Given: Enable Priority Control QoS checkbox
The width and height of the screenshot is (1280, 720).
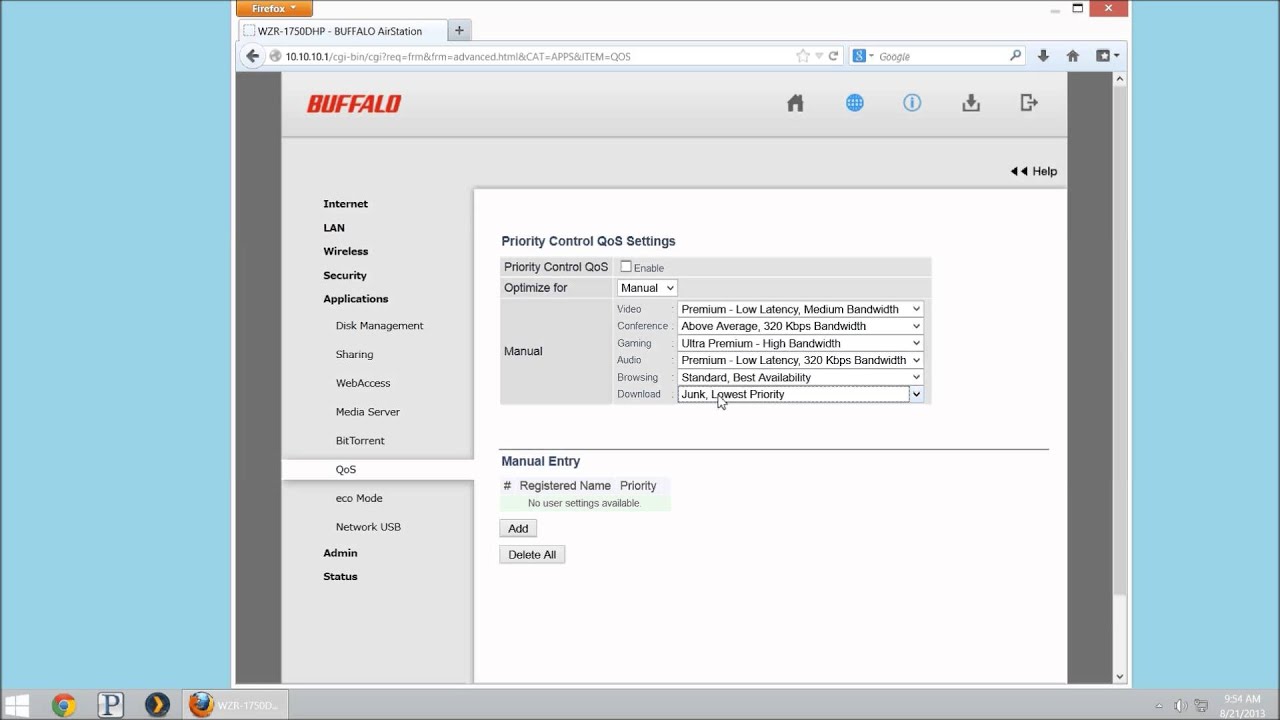Looking at the screenshot, I should (x=626, y=267).
